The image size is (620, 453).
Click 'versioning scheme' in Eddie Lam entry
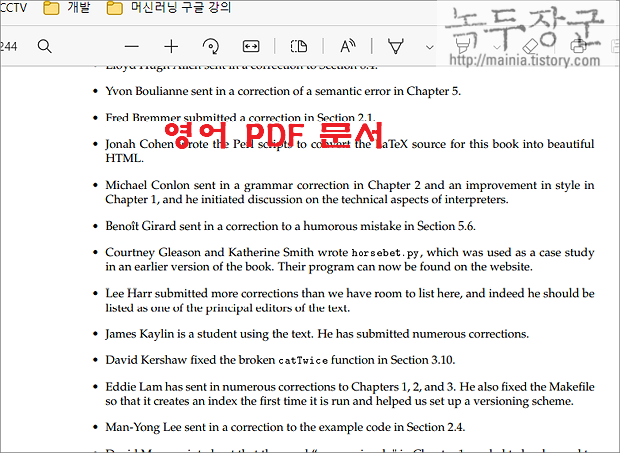[x=523, y=401]
